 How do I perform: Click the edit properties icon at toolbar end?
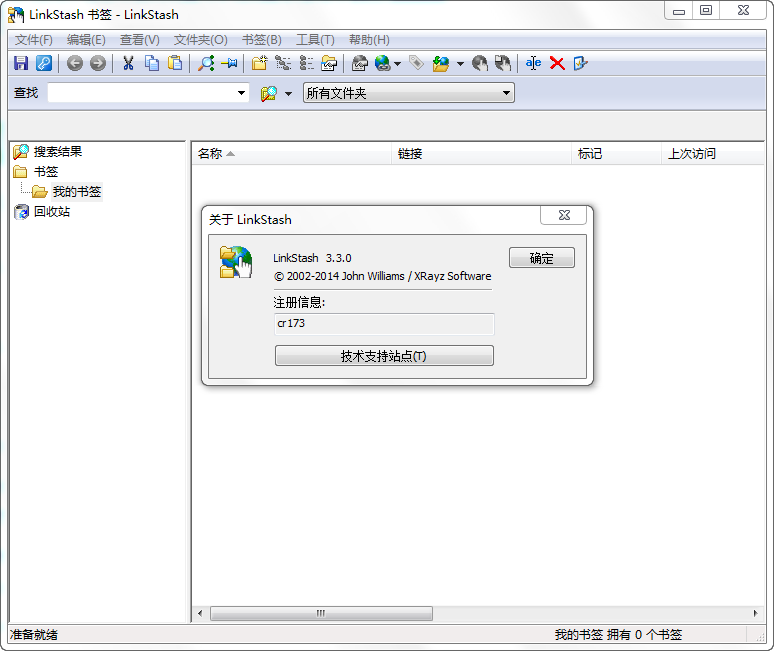tap(580, 63)
